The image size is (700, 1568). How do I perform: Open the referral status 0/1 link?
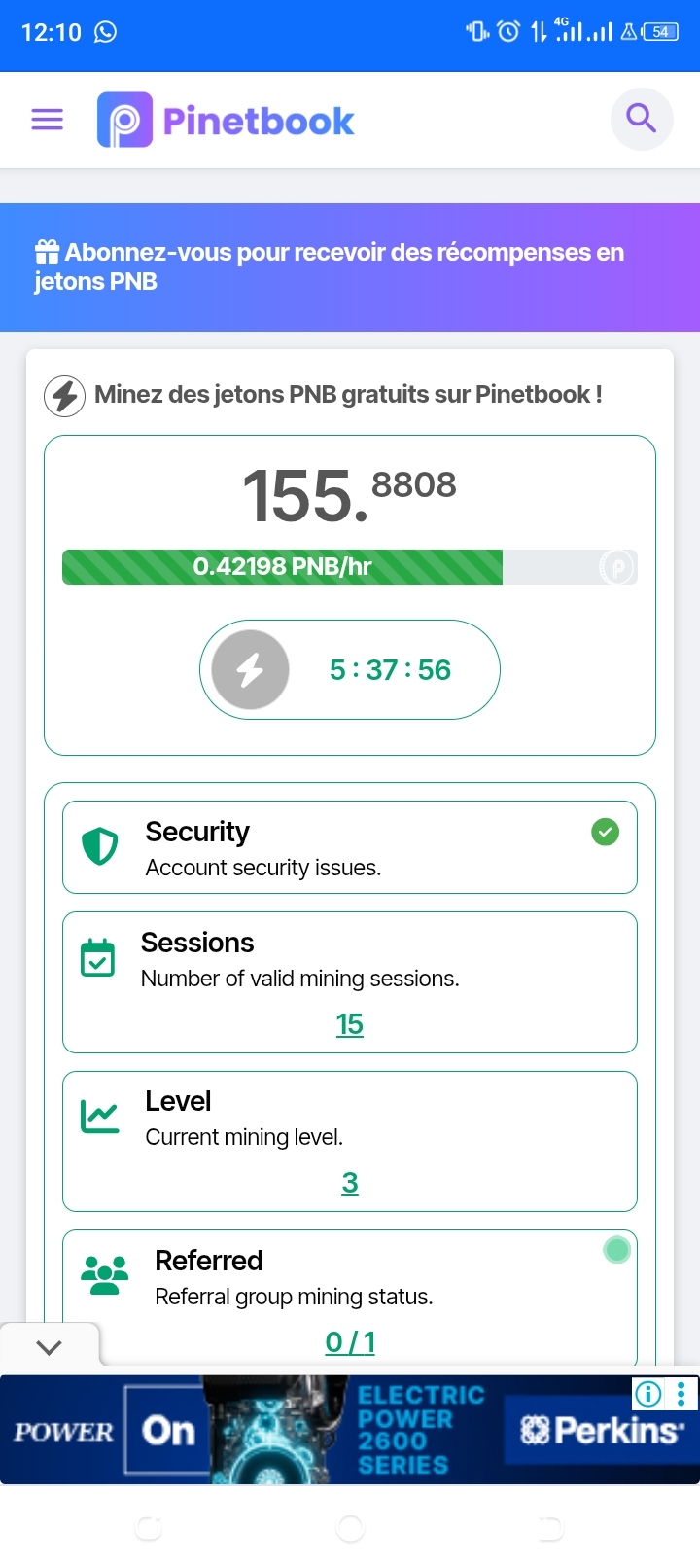(x=350, y=1342)
